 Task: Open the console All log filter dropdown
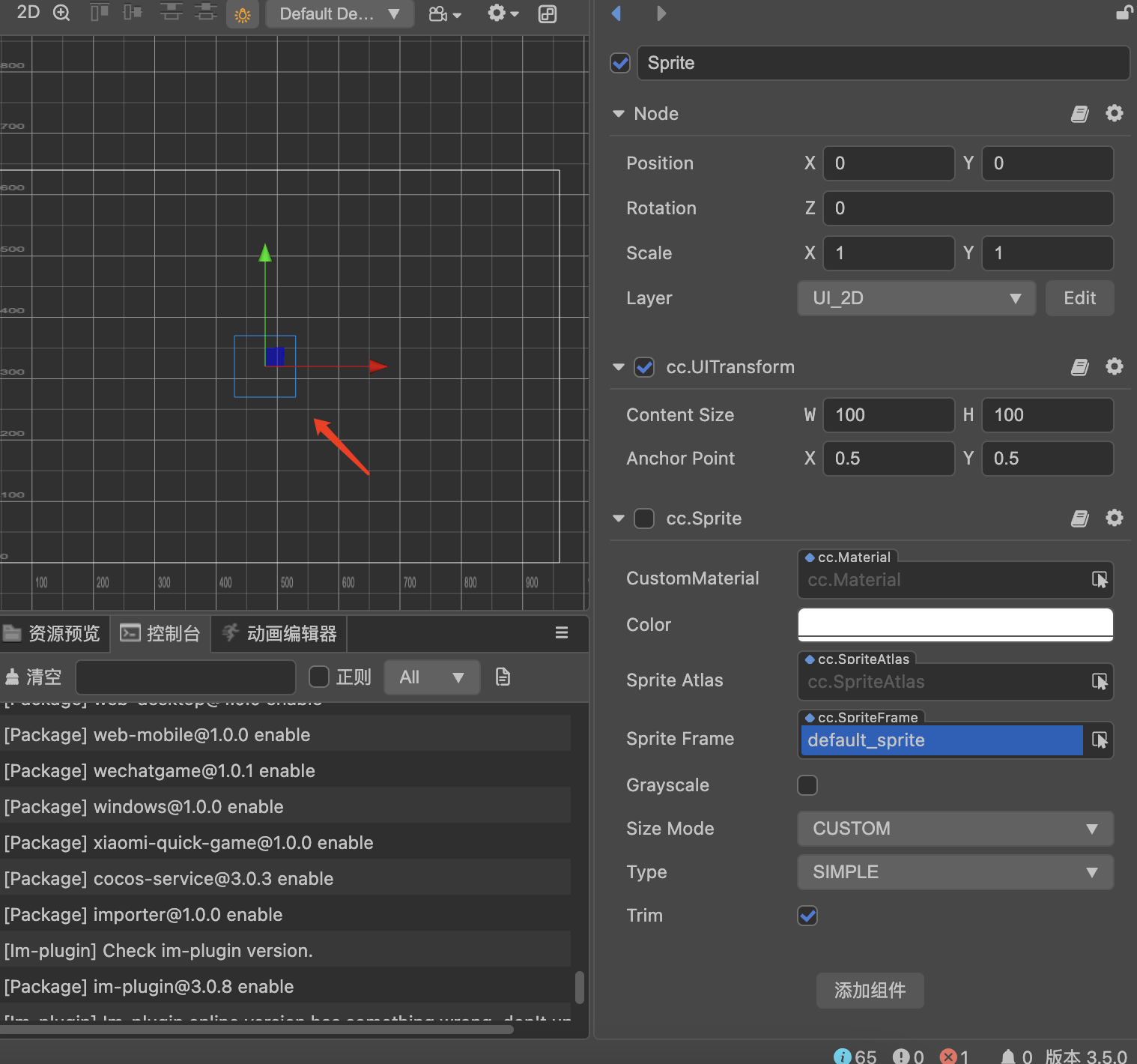click(x=431, y=677)
